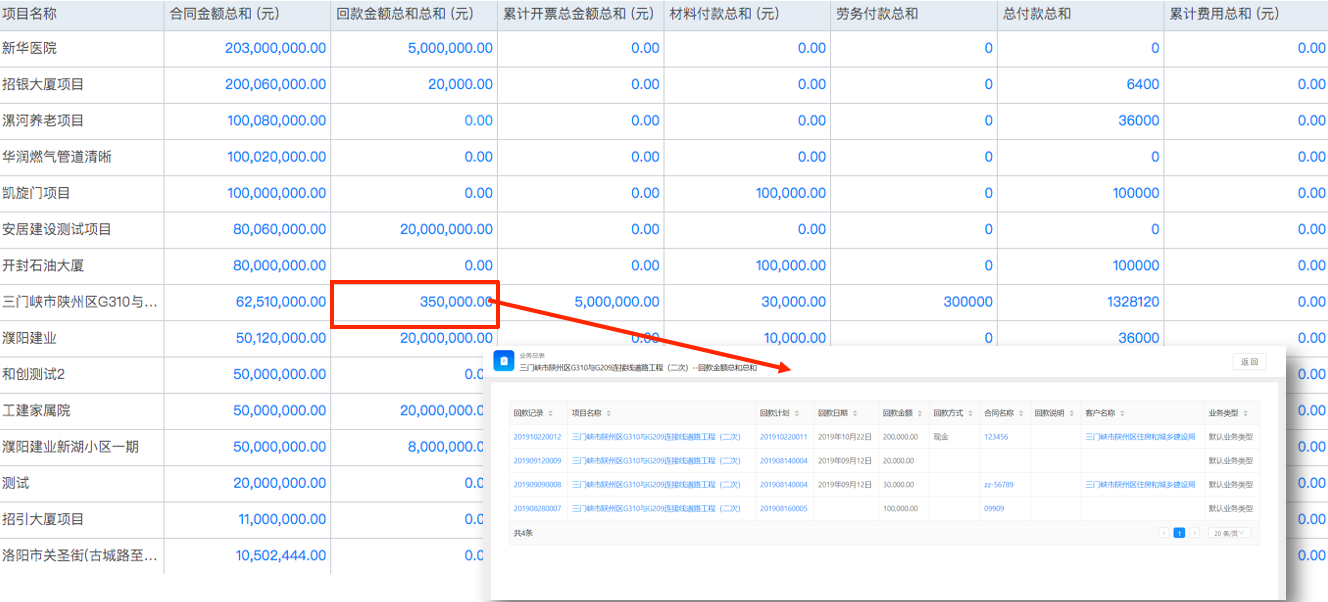Click sort arrows beside 业务类型 header
This screenshot has height=602, width=1328.
pyautogui.click(x=1246, y=413)
